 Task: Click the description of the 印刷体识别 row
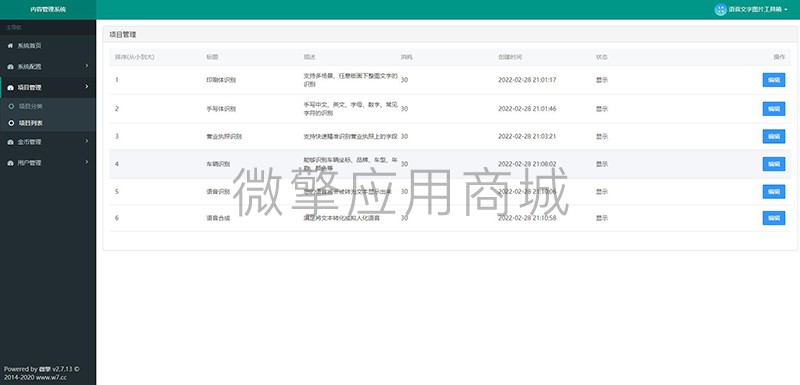(x=350, y=80)
